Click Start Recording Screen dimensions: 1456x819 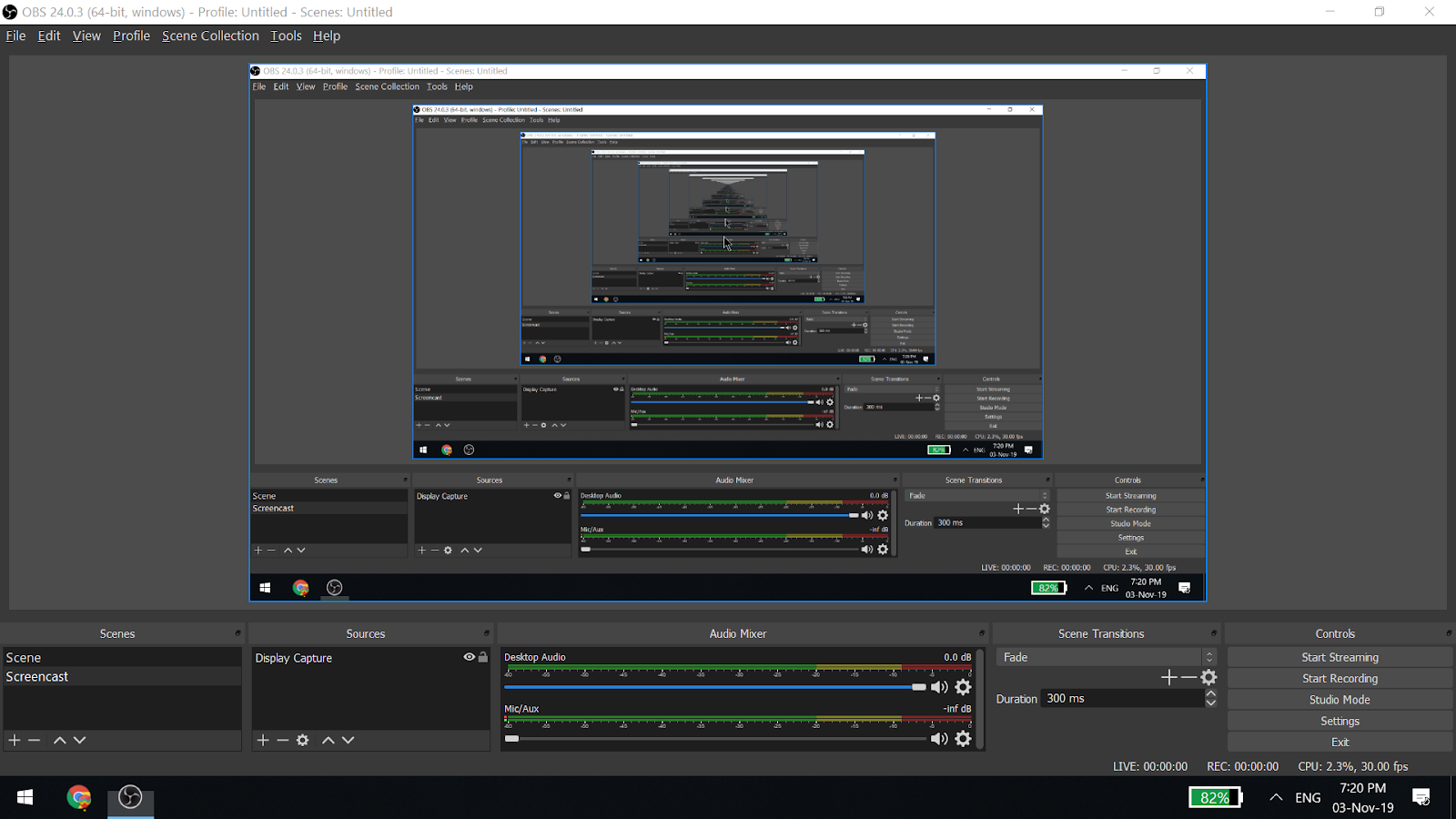(x=1340, y=679)
